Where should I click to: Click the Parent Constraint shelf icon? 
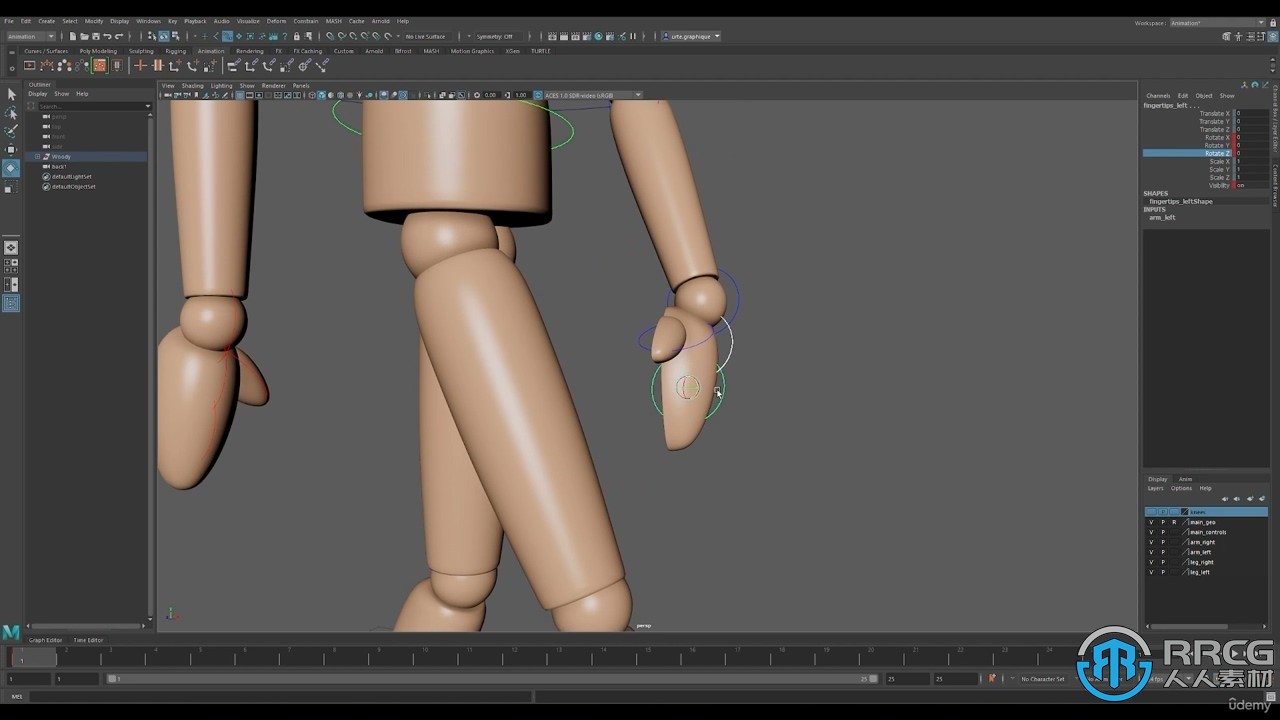233,65
